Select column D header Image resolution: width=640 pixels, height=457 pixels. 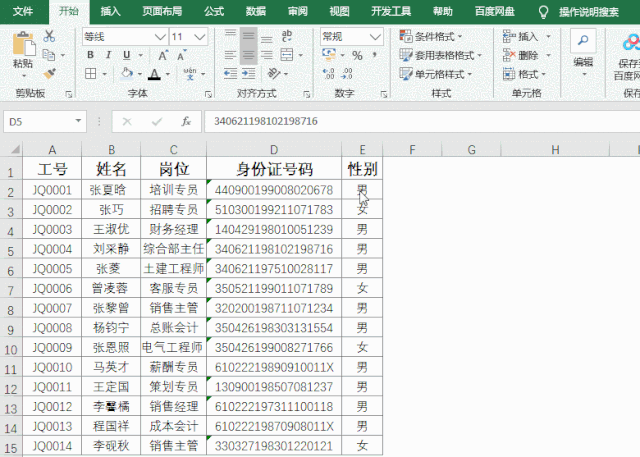coord(274,150)
